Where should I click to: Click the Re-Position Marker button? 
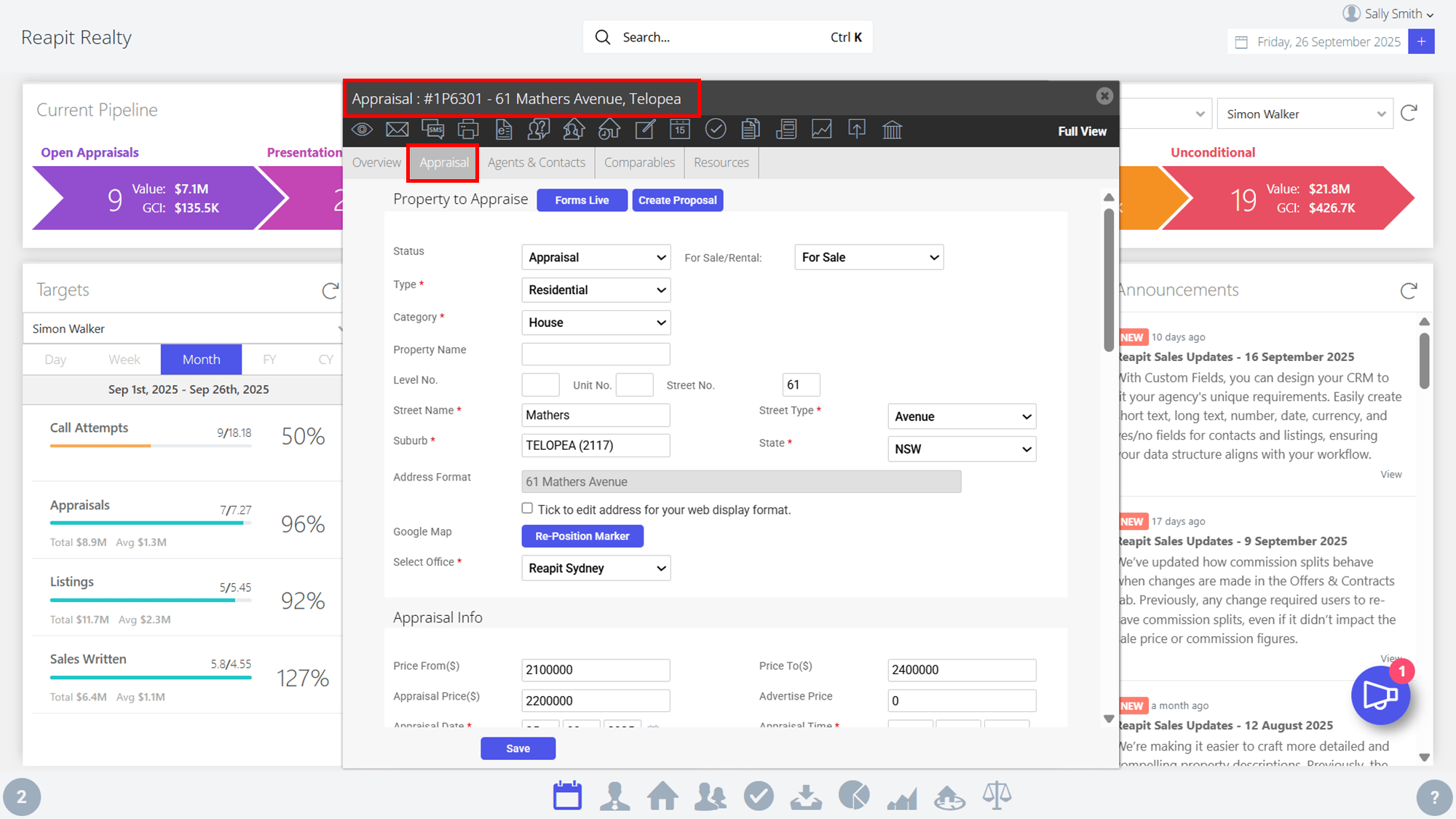point(582,537)
